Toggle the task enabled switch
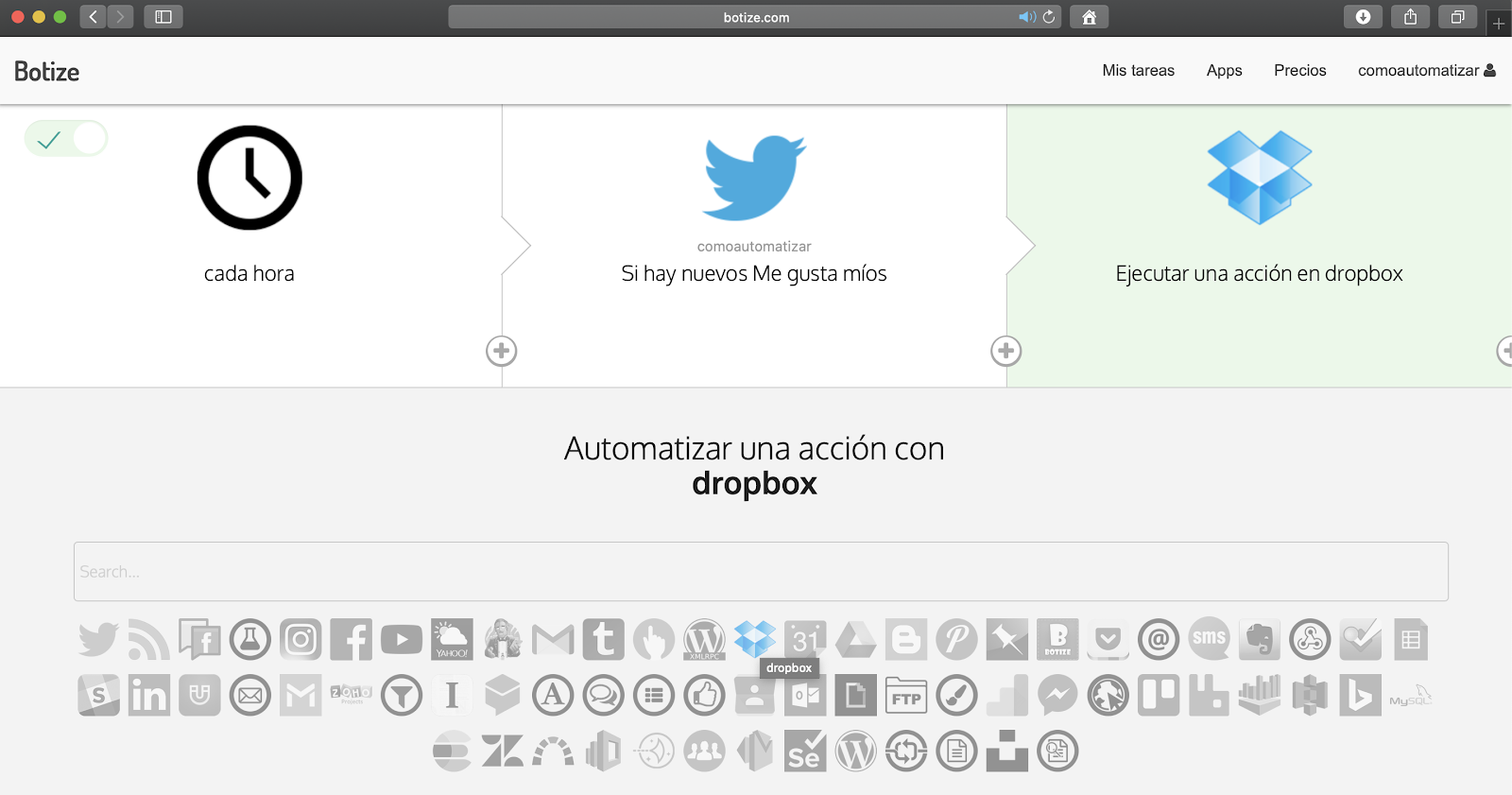Screen dimensions: 1512x795 (x=66, y=139)
